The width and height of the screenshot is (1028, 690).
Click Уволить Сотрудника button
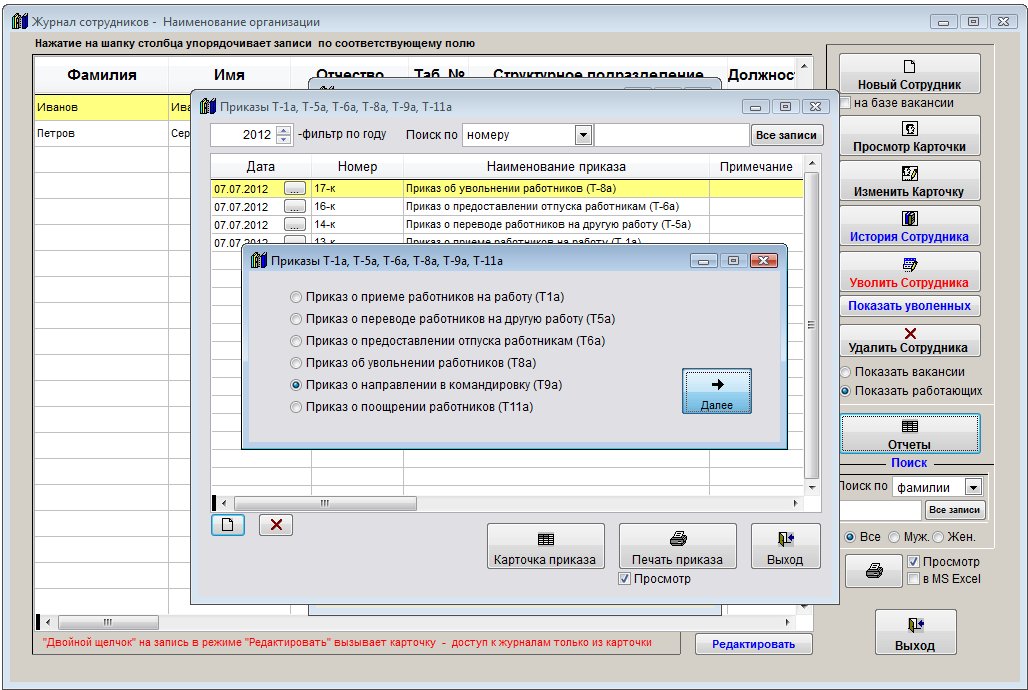[x=909, y=272]
